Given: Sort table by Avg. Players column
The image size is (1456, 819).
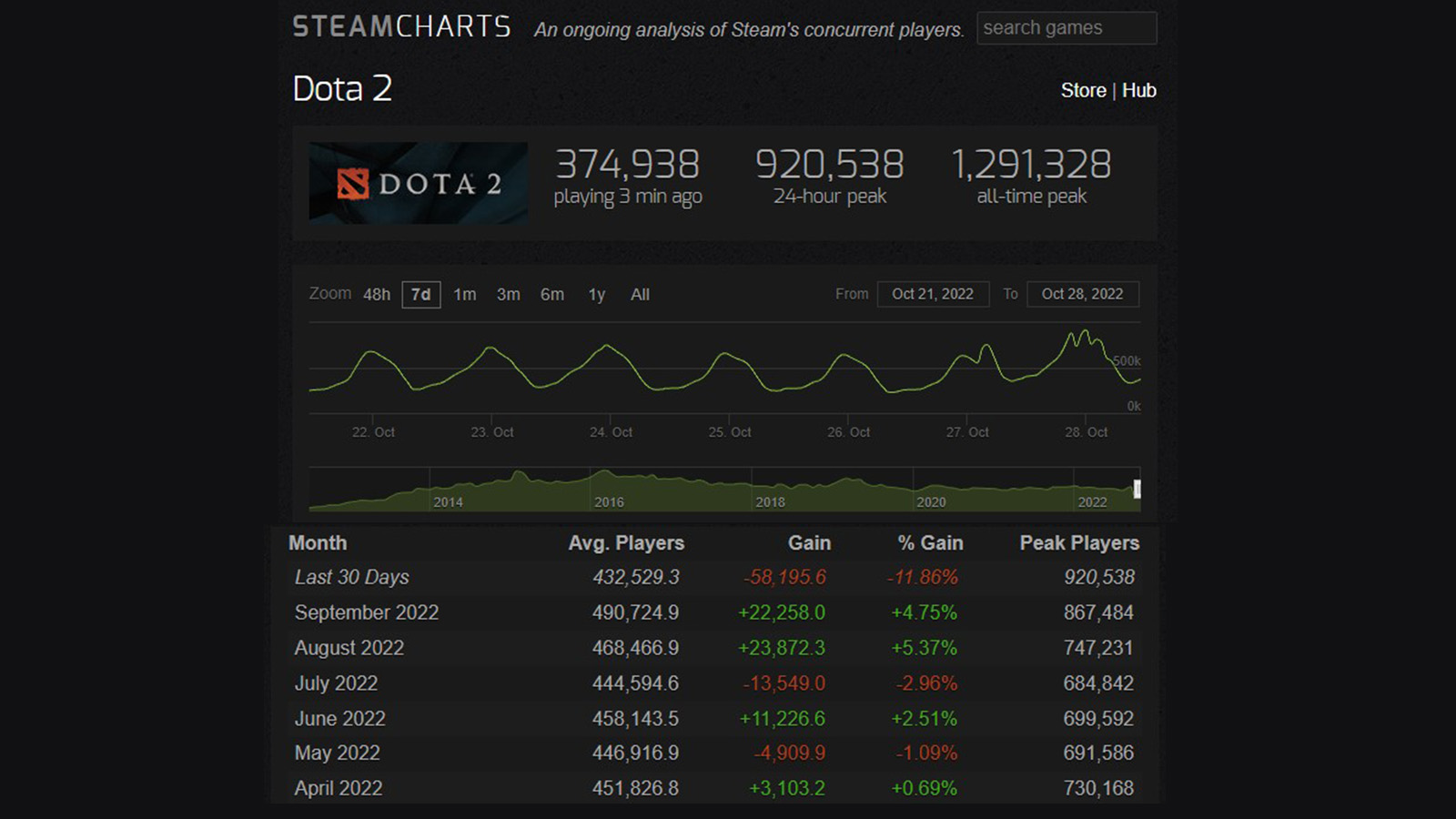Looking at the screenshot, I should 626,542.
